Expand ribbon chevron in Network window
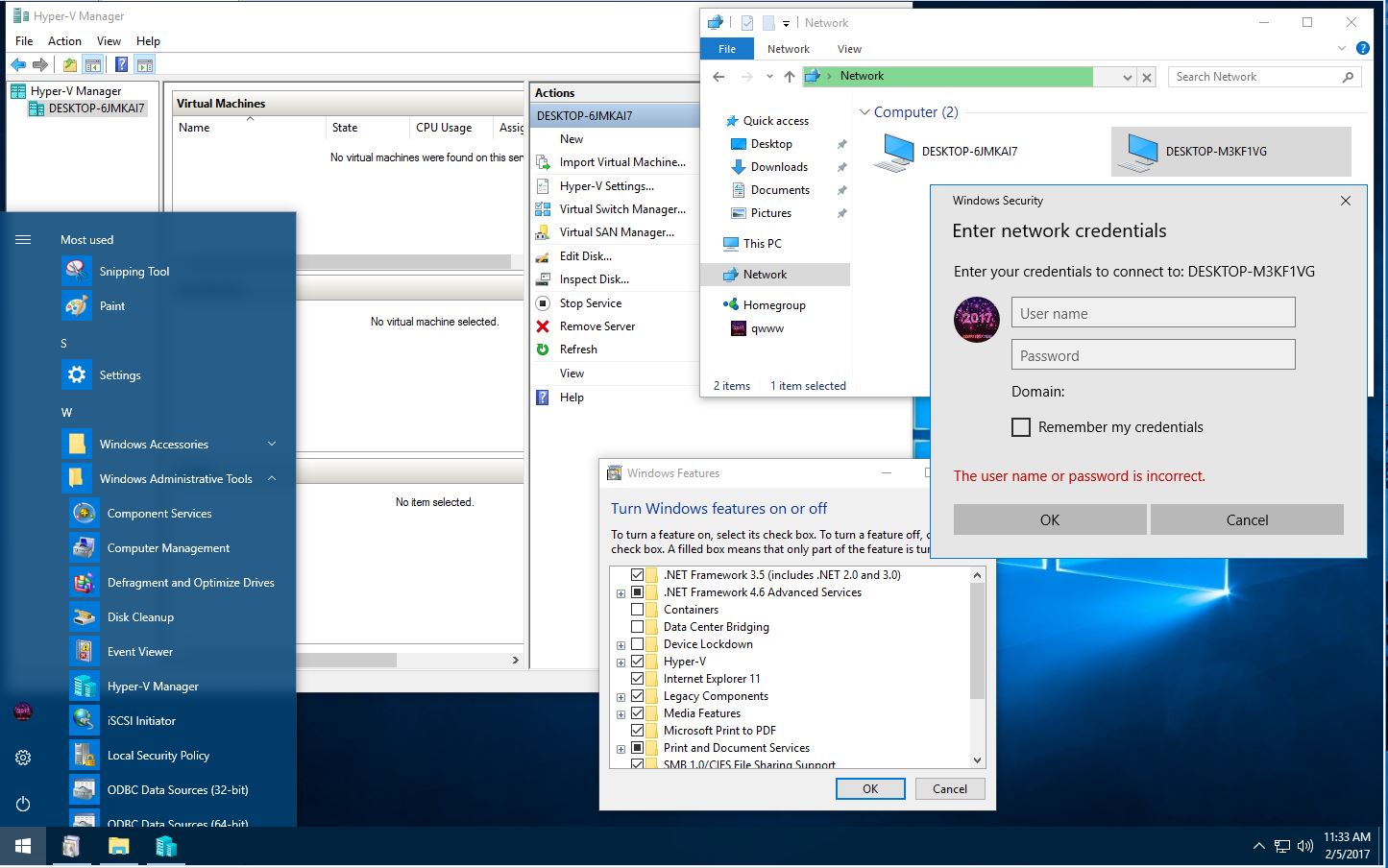1388x868 pixels. (x=1342, y=49)
